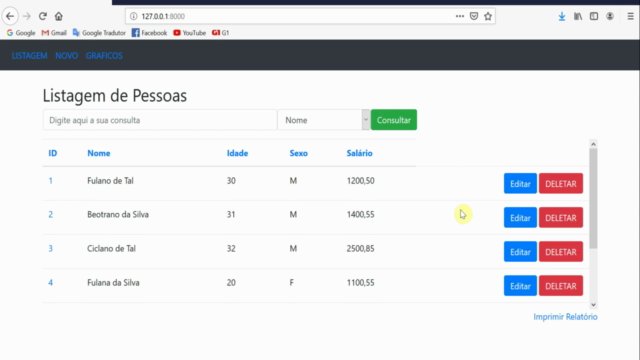This screenshot has width=640, height=360.
Task: Open the hamburger application menu
Action: (x=631, y=16)
